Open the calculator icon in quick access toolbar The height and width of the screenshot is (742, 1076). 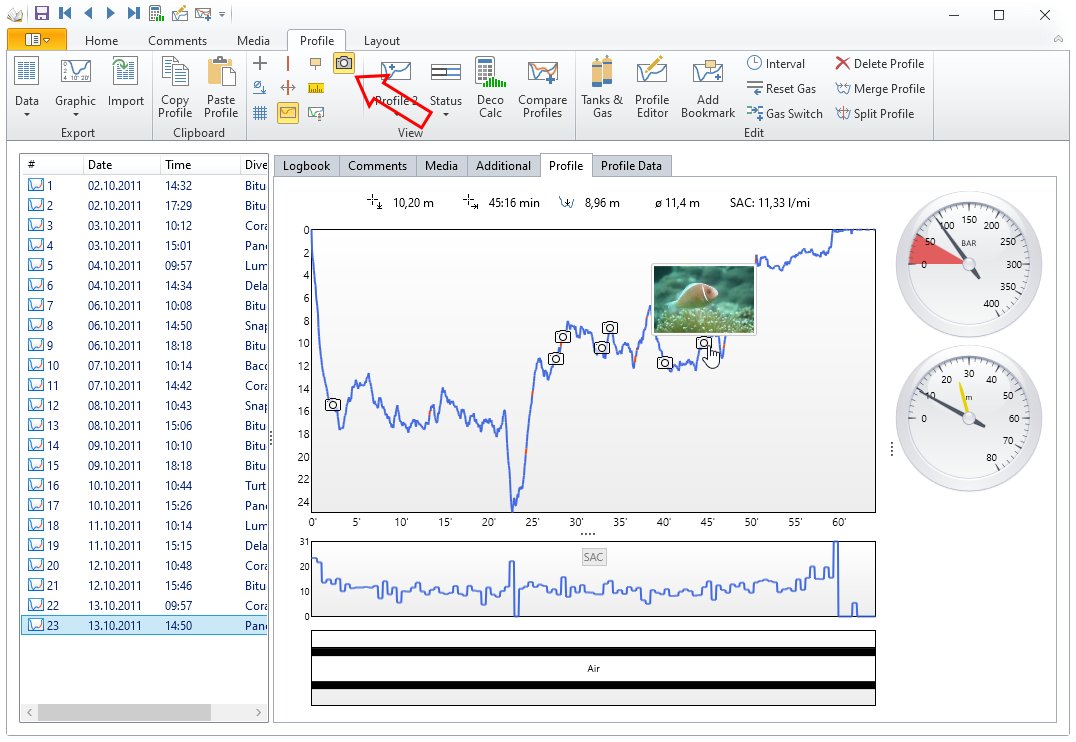point(157,12)
